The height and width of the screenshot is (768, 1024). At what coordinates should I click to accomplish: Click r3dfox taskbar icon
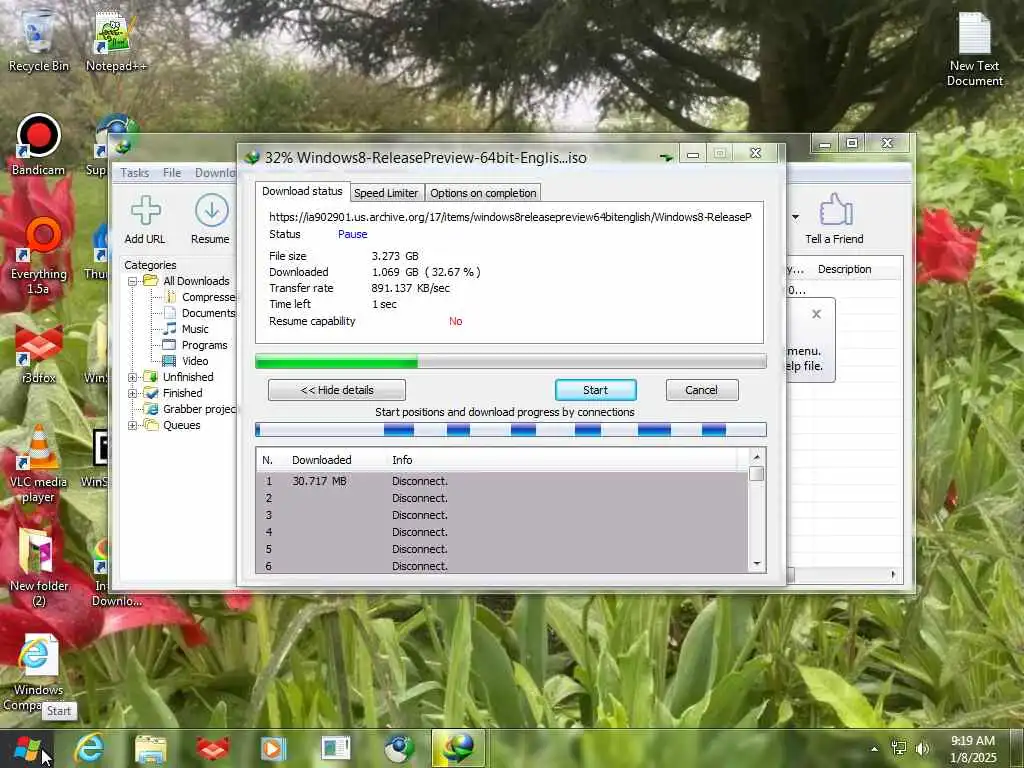tap(212, 748)
